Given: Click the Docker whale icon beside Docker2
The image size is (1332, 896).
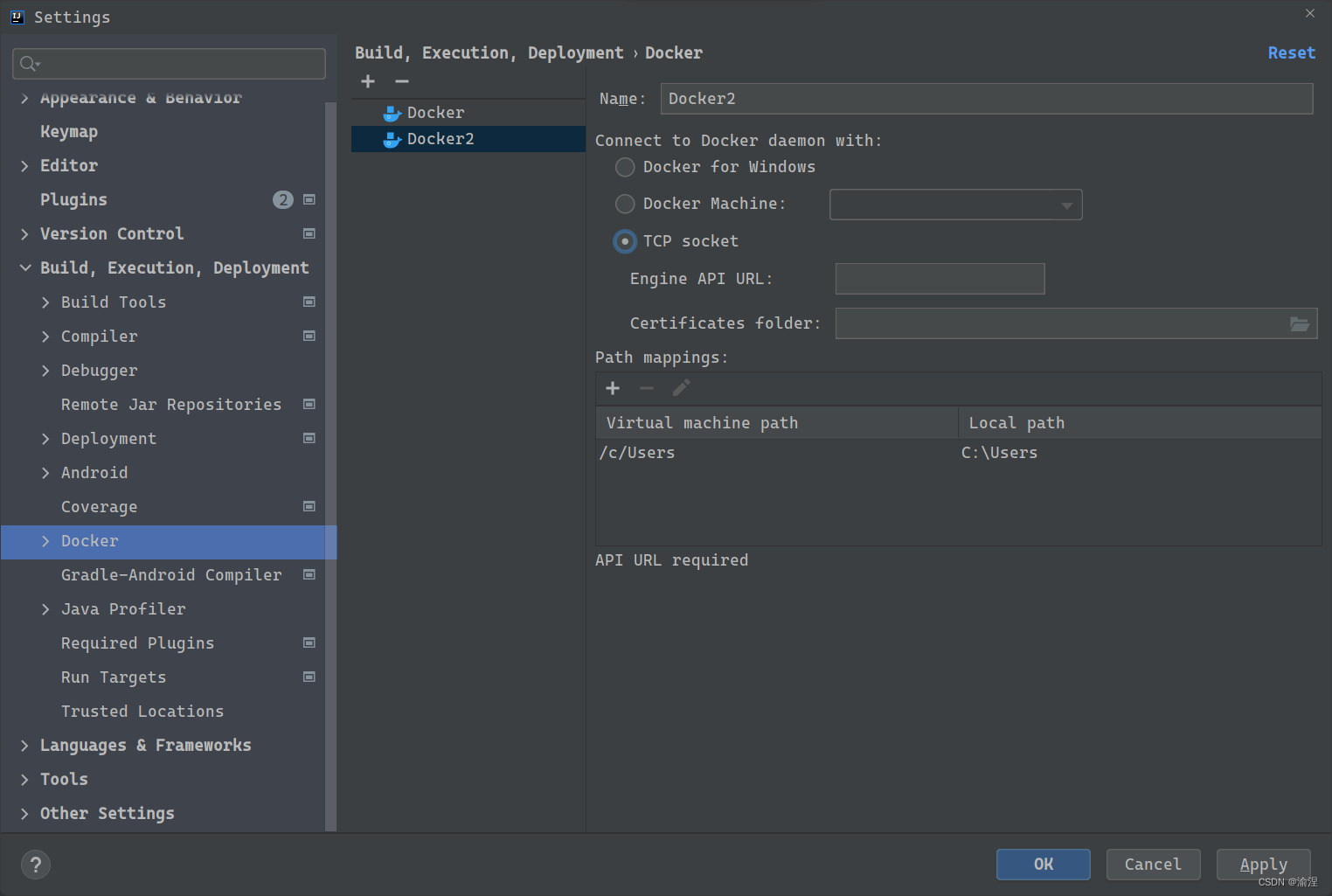Looking at the screenshot, I should (392, 140).
